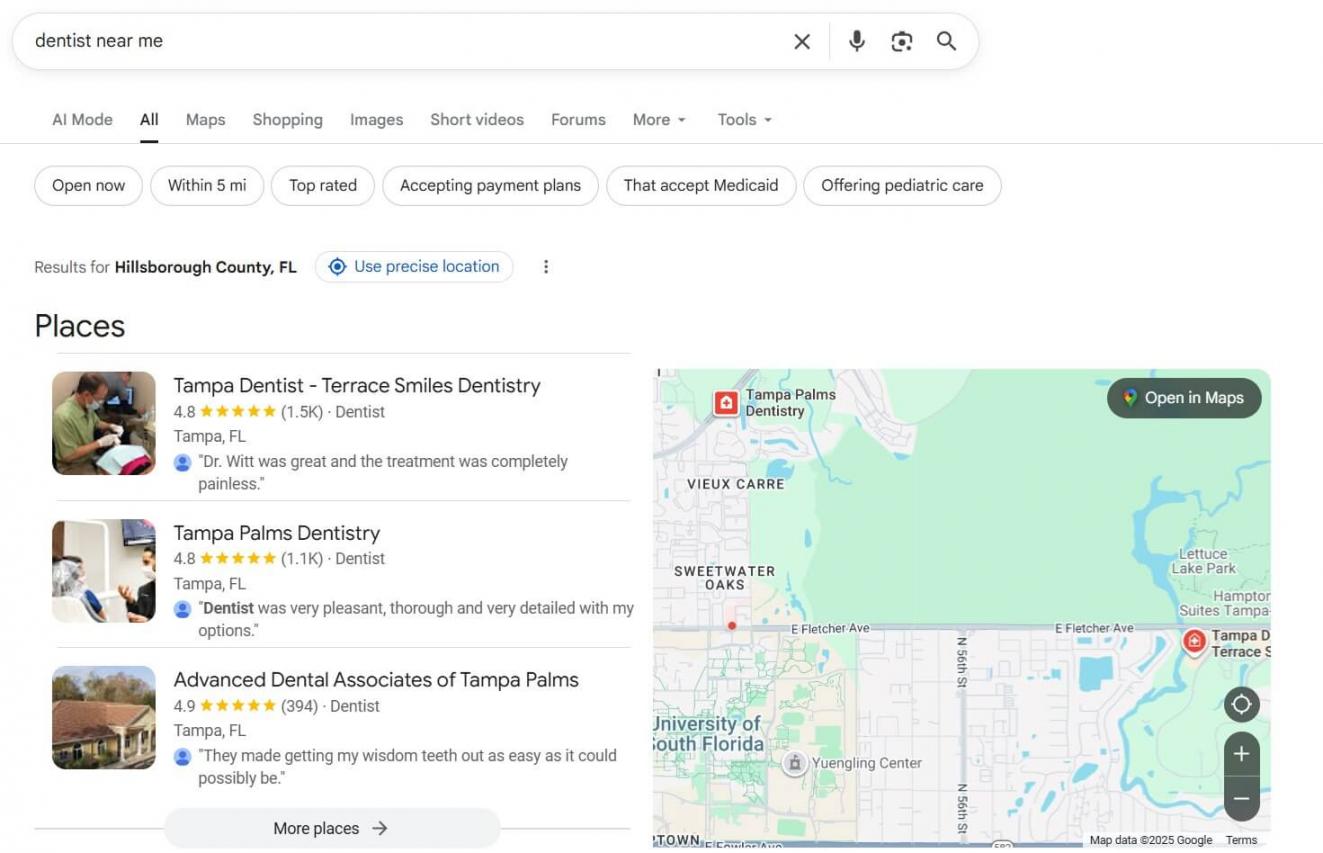
Task: Toggle the 'Offering pediatric care' filter chip
Action: tap(902, 185)
